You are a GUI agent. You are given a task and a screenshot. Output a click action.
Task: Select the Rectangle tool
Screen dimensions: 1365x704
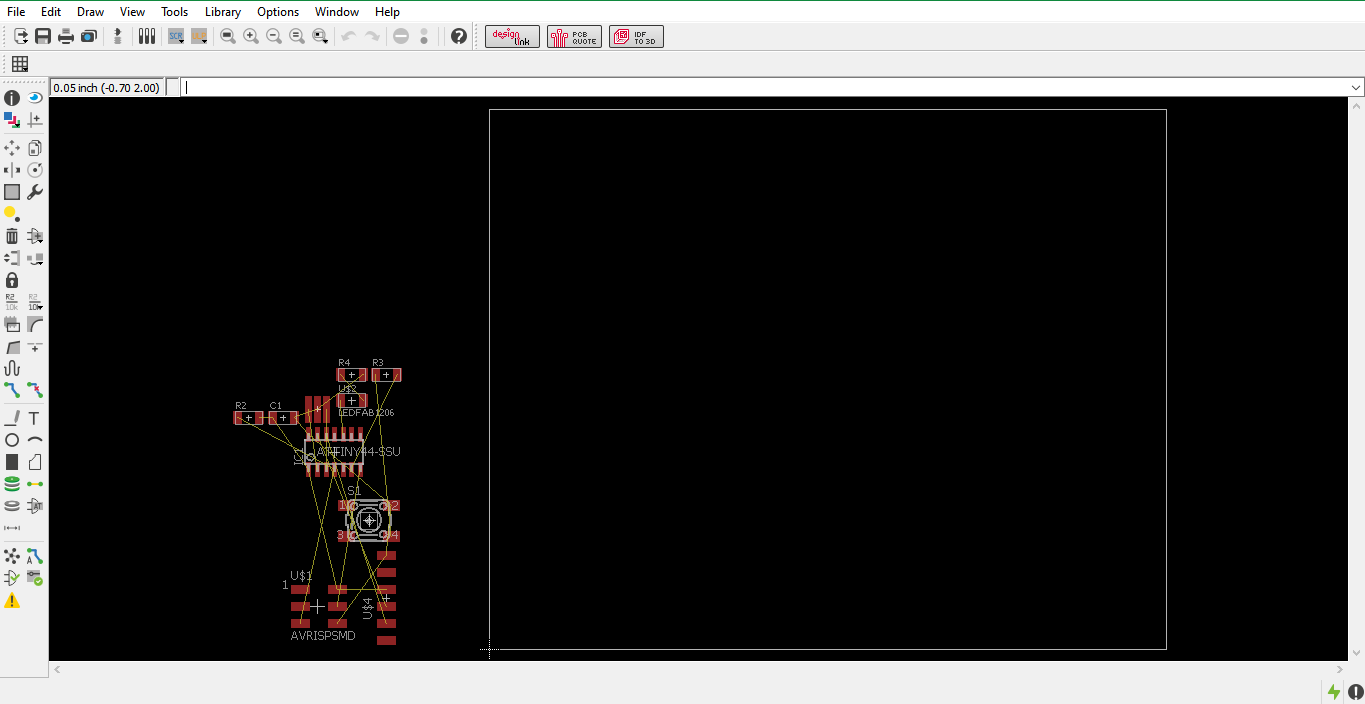click(x=12, y=462)
